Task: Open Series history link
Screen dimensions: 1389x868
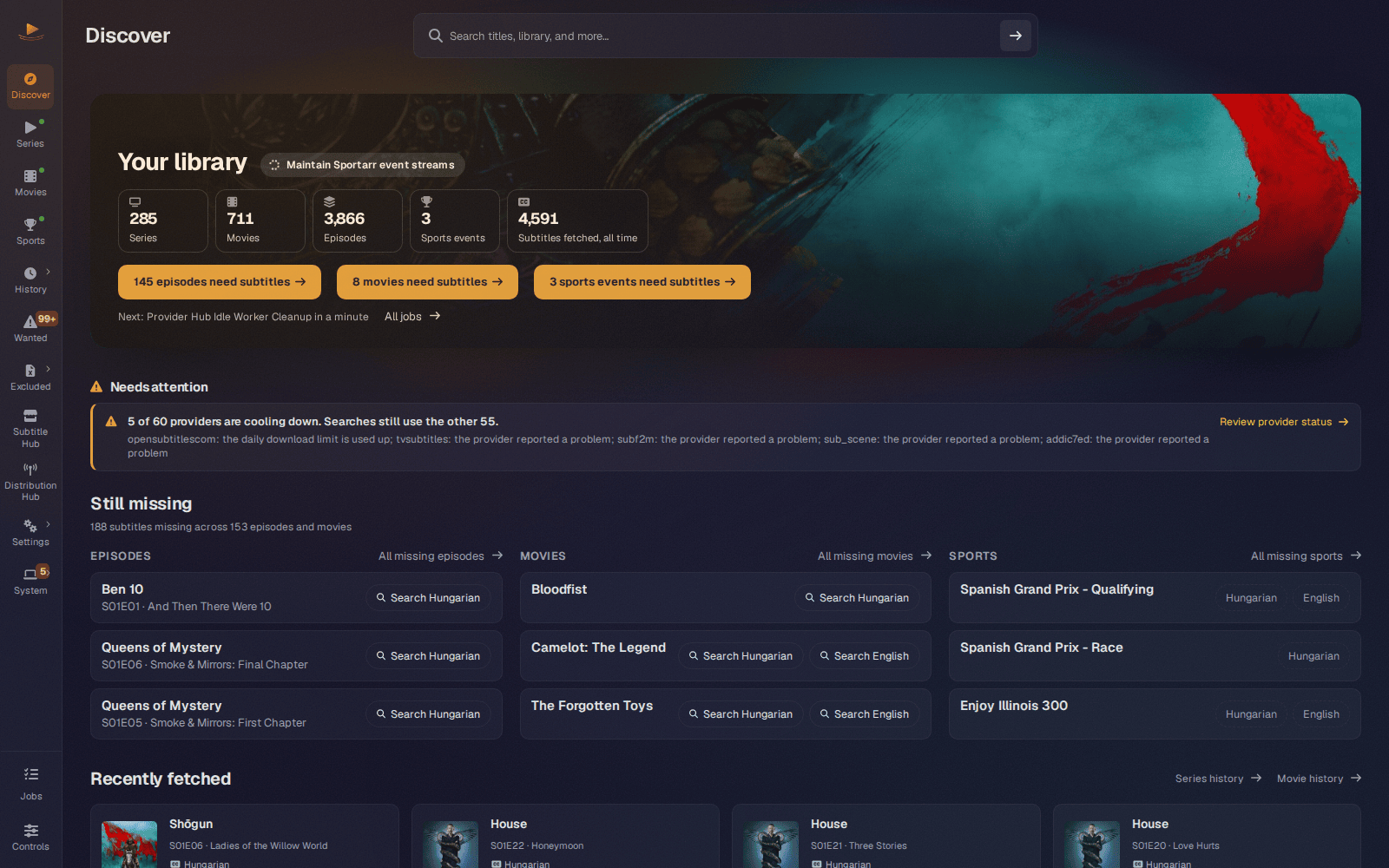Action: tap(1218, 779)
